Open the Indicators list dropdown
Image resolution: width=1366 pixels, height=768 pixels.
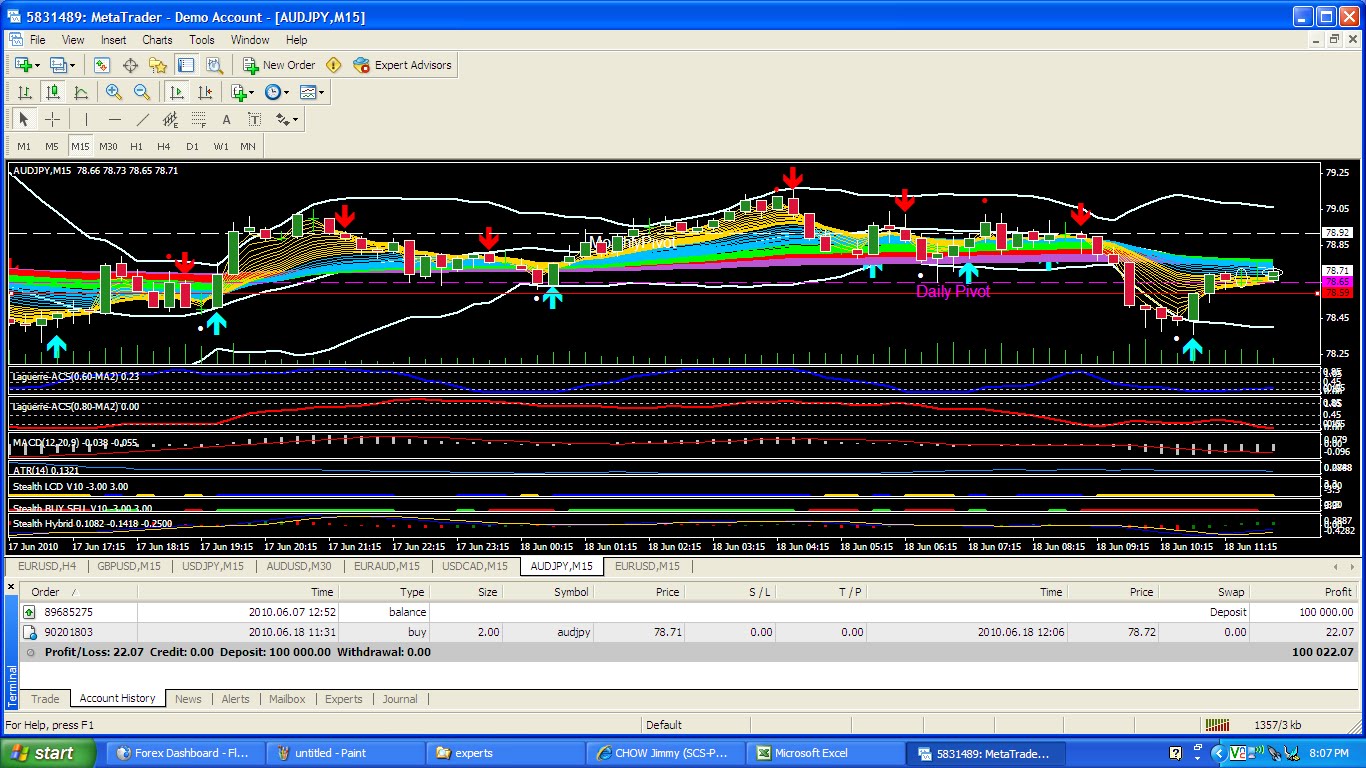(x=242, y=92)
